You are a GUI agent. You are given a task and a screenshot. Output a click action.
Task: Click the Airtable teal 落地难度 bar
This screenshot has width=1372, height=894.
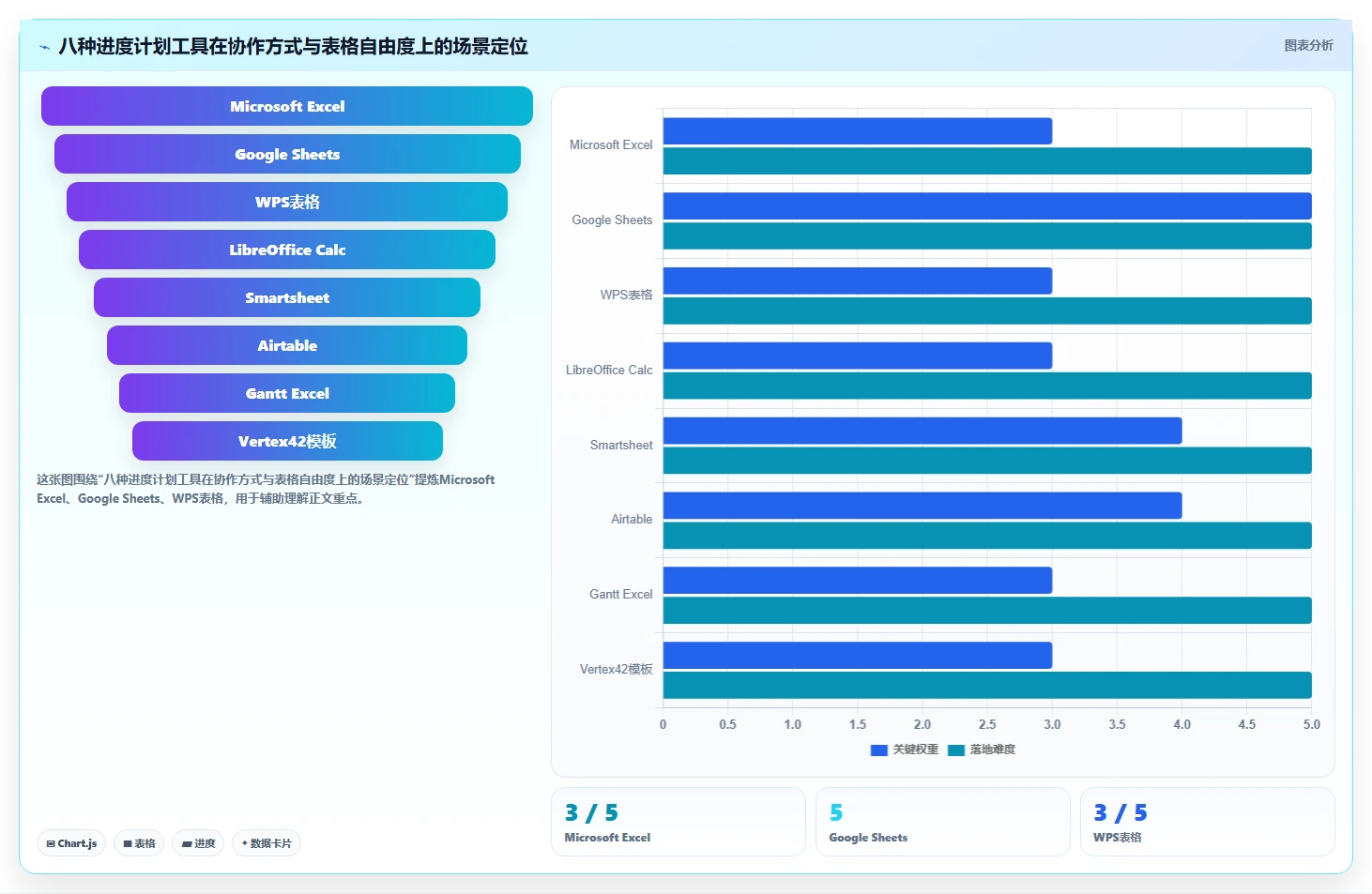987,536
